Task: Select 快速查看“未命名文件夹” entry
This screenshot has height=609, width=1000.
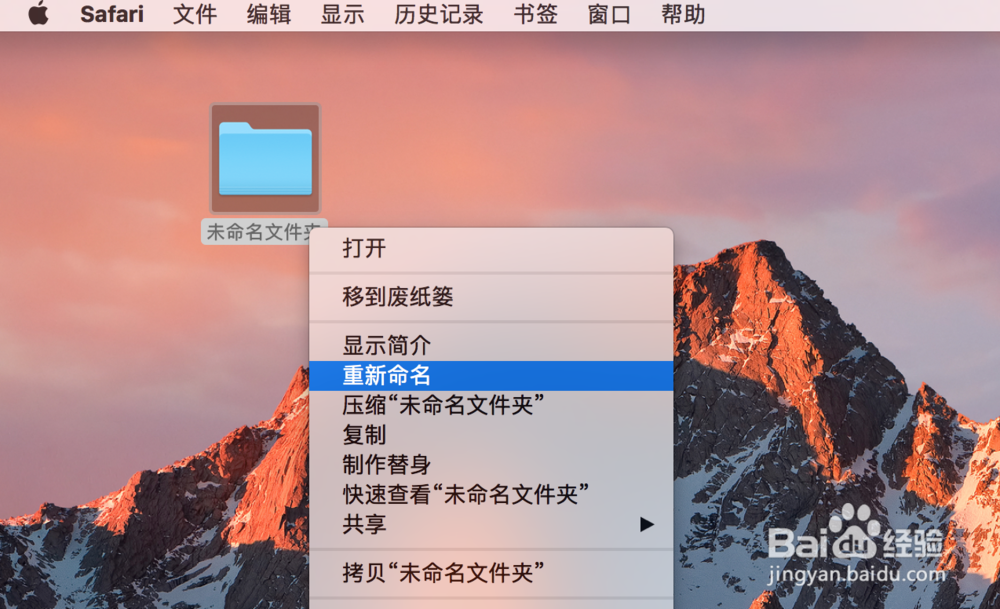Action: 491,494
